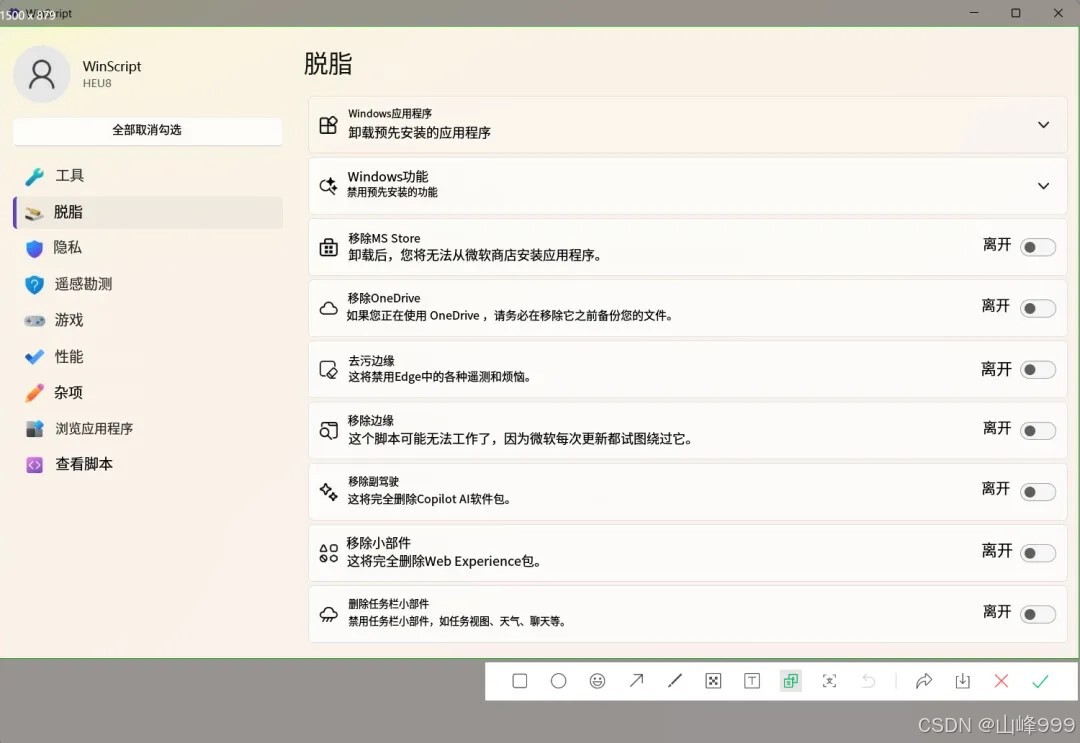Go to 遥感勘测 in the sidebar
Viewport: 1080px width, 743px height.
(147, 284)
